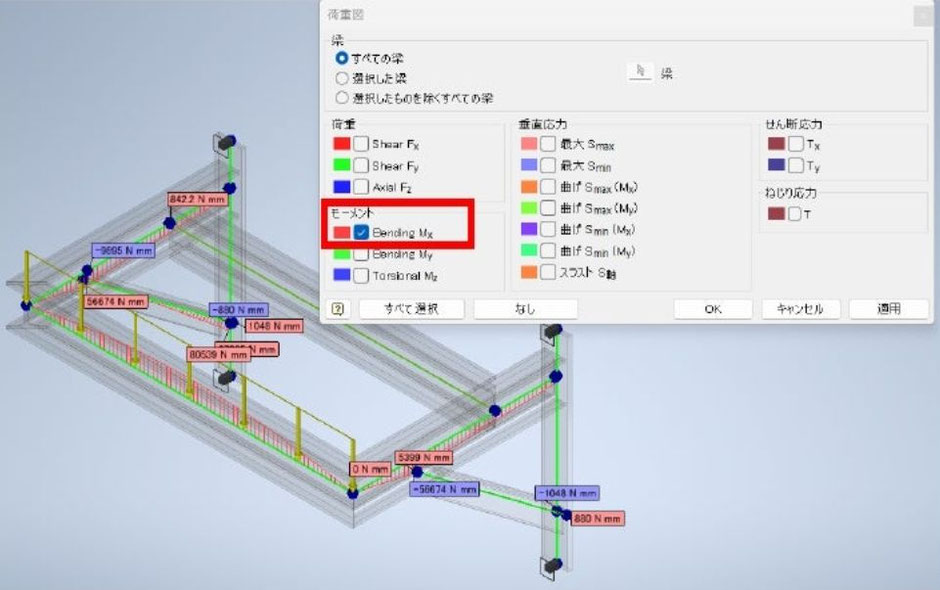Select the すべての梁 radio button
This screenshot has width=940, height=590.
342,58
